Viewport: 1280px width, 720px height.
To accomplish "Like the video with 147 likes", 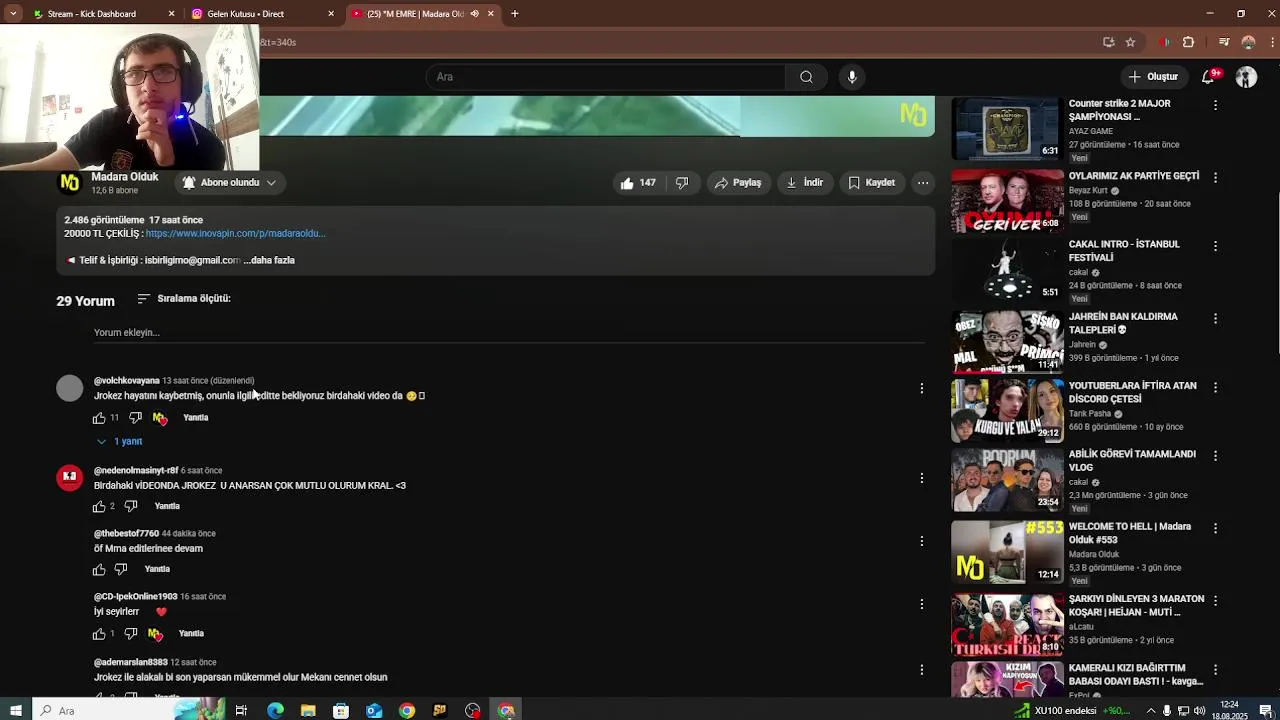I will 637,183.
